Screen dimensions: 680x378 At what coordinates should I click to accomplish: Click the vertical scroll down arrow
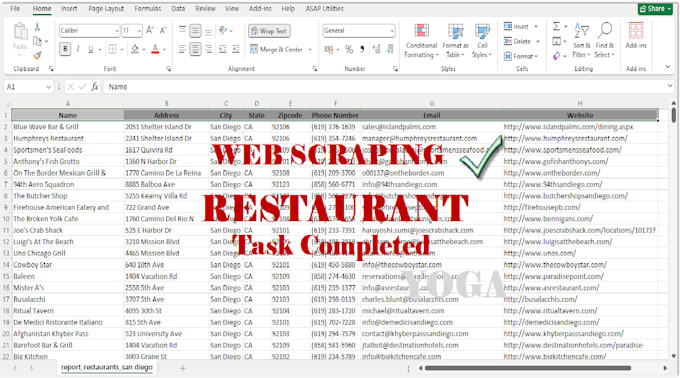click(673, 356)
